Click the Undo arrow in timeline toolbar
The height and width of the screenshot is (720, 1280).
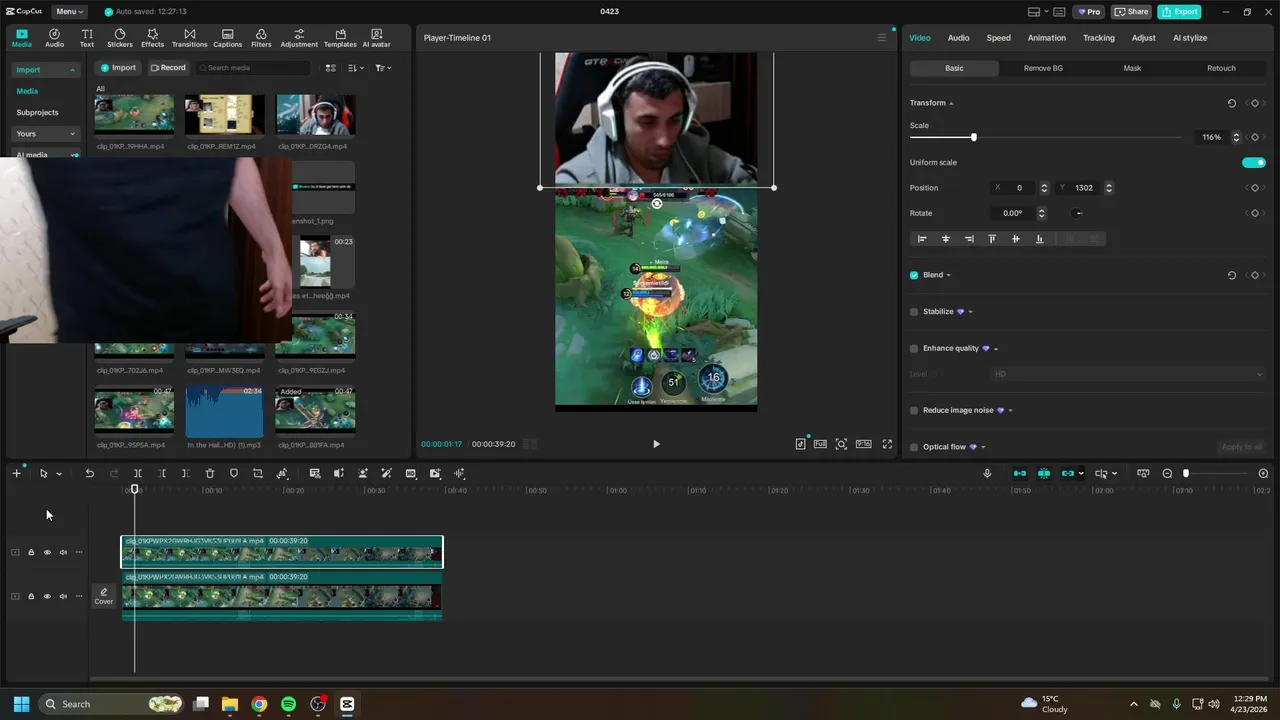(89, 473)
